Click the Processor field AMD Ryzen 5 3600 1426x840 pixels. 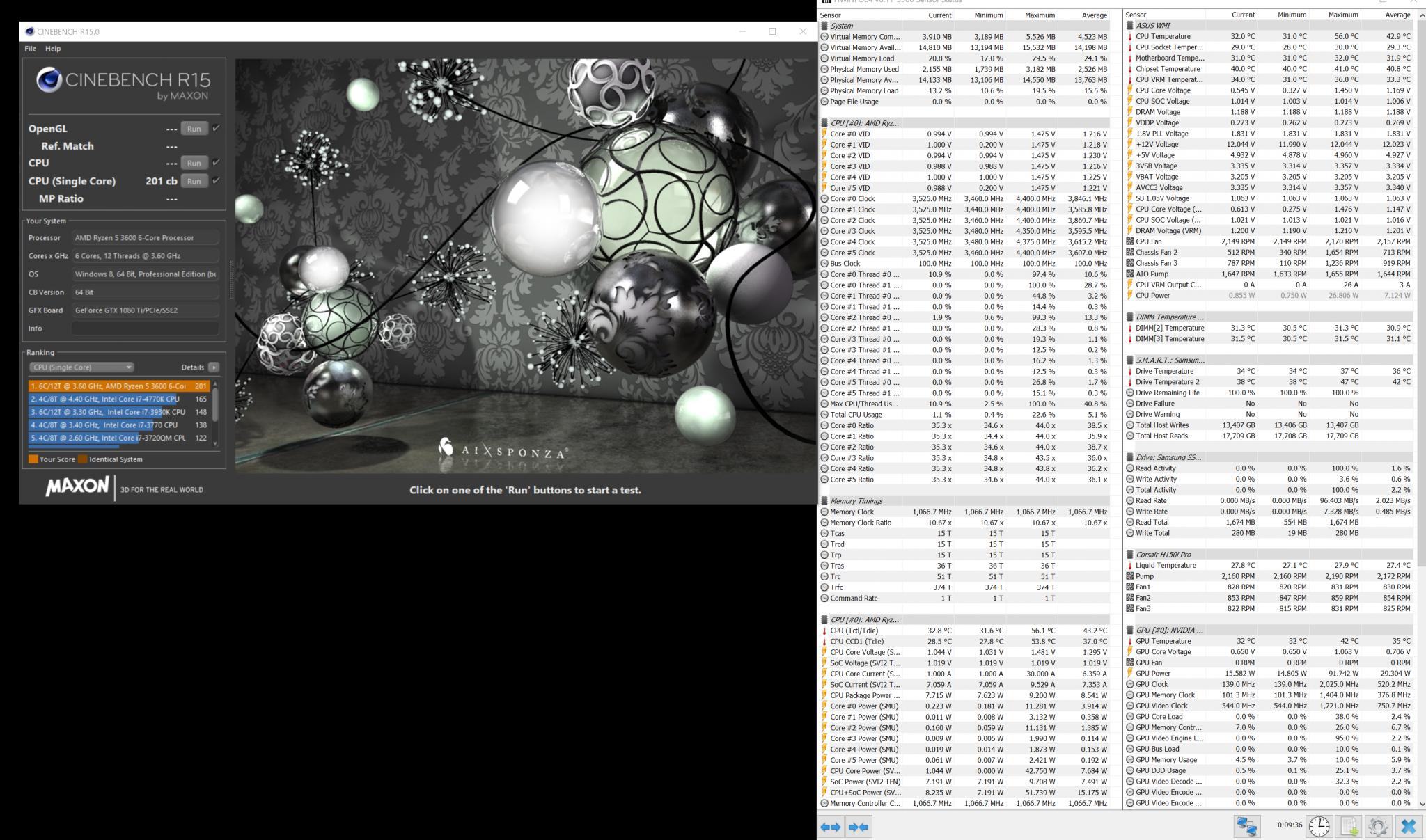[x=145, y=238]
